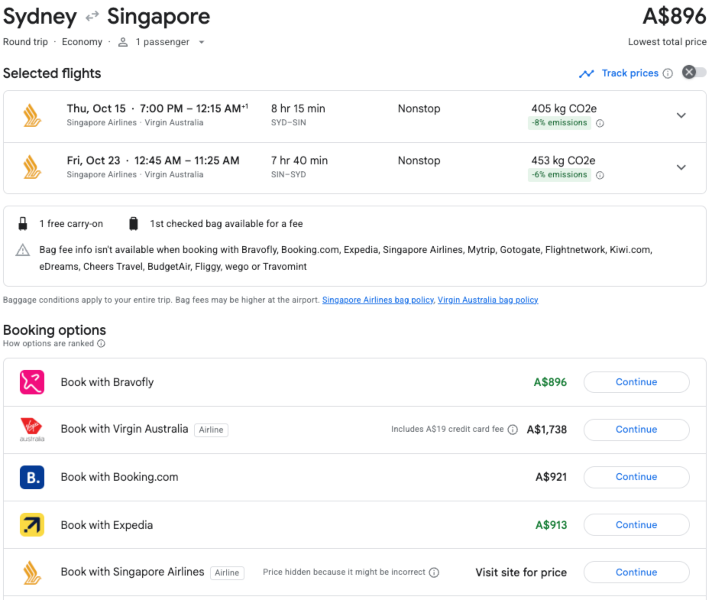This screenshot has height=600, width=712.
Task: Click the SIN–SYD route label
Action: pos(288,174)
